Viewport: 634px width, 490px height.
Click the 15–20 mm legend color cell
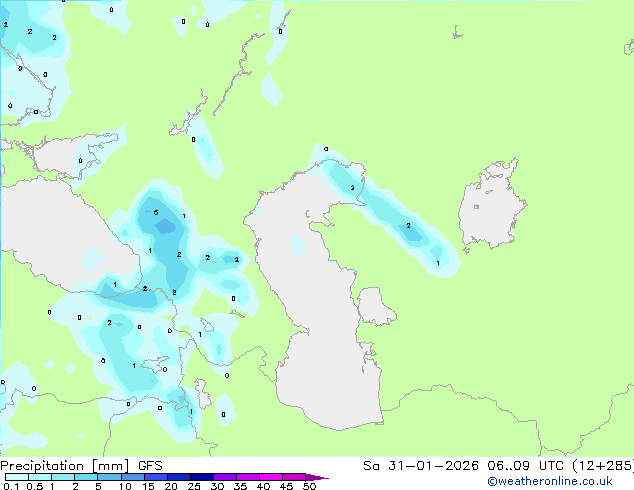click(156, 477)
